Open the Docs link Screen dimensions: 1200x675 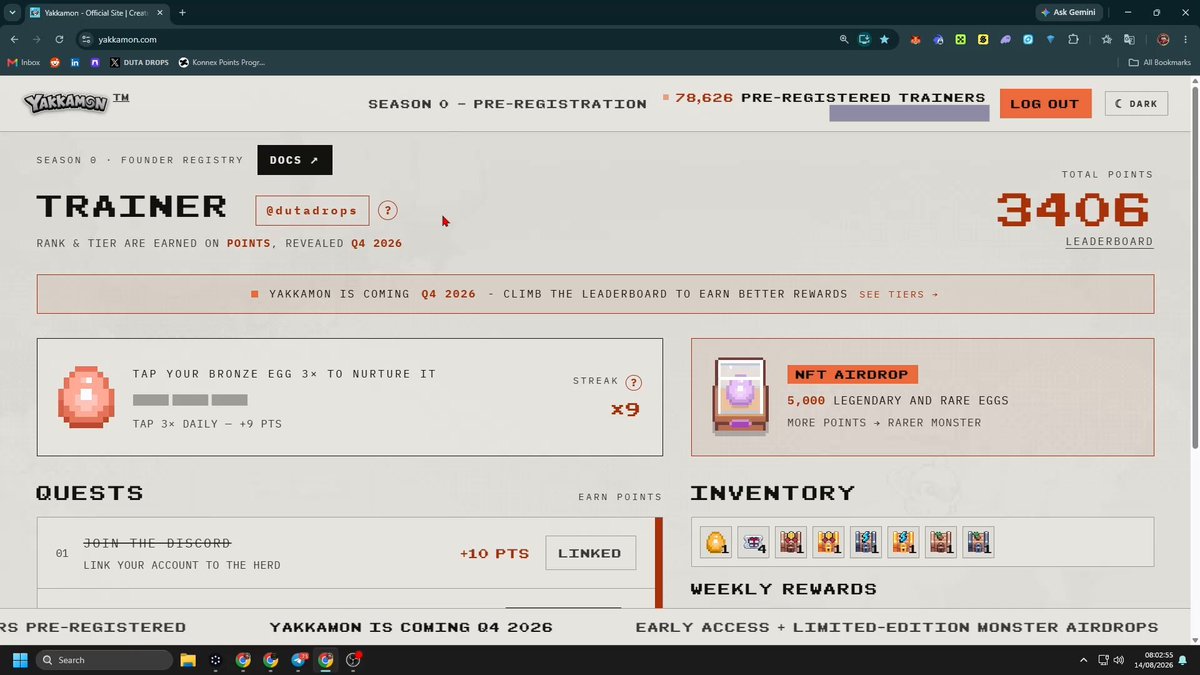click(x=294, y=160)
